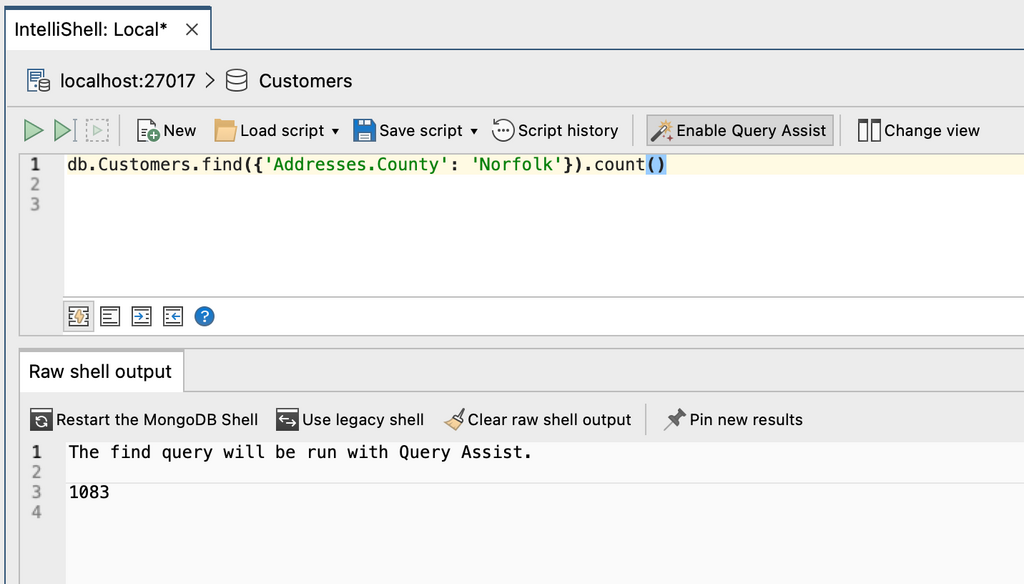Click the outdent code icon below editor

pos(172,317)
